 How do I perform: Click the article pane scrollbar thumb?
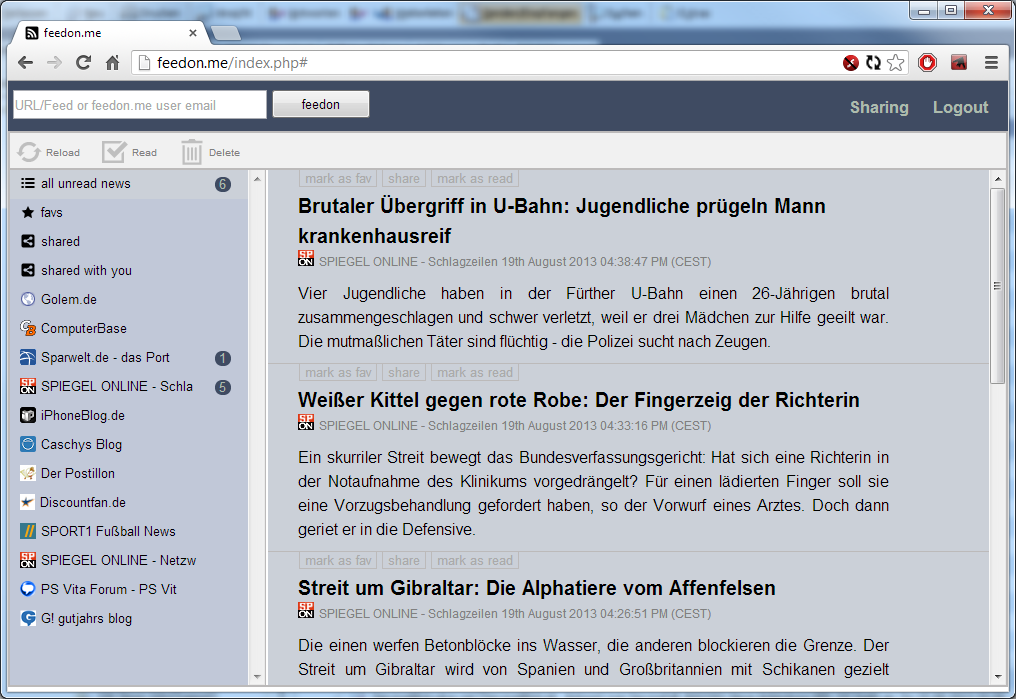[x=997, y=286]
